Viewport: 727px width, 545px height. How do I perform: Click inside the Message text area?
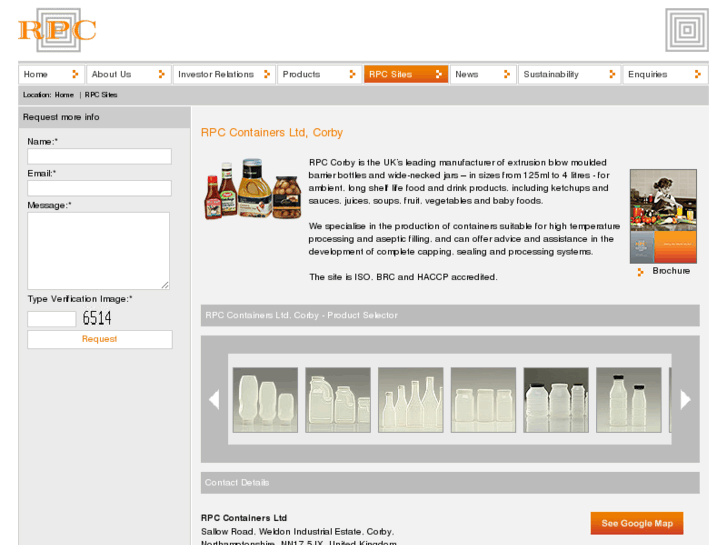pyautogui.click(x=98, y=251)
